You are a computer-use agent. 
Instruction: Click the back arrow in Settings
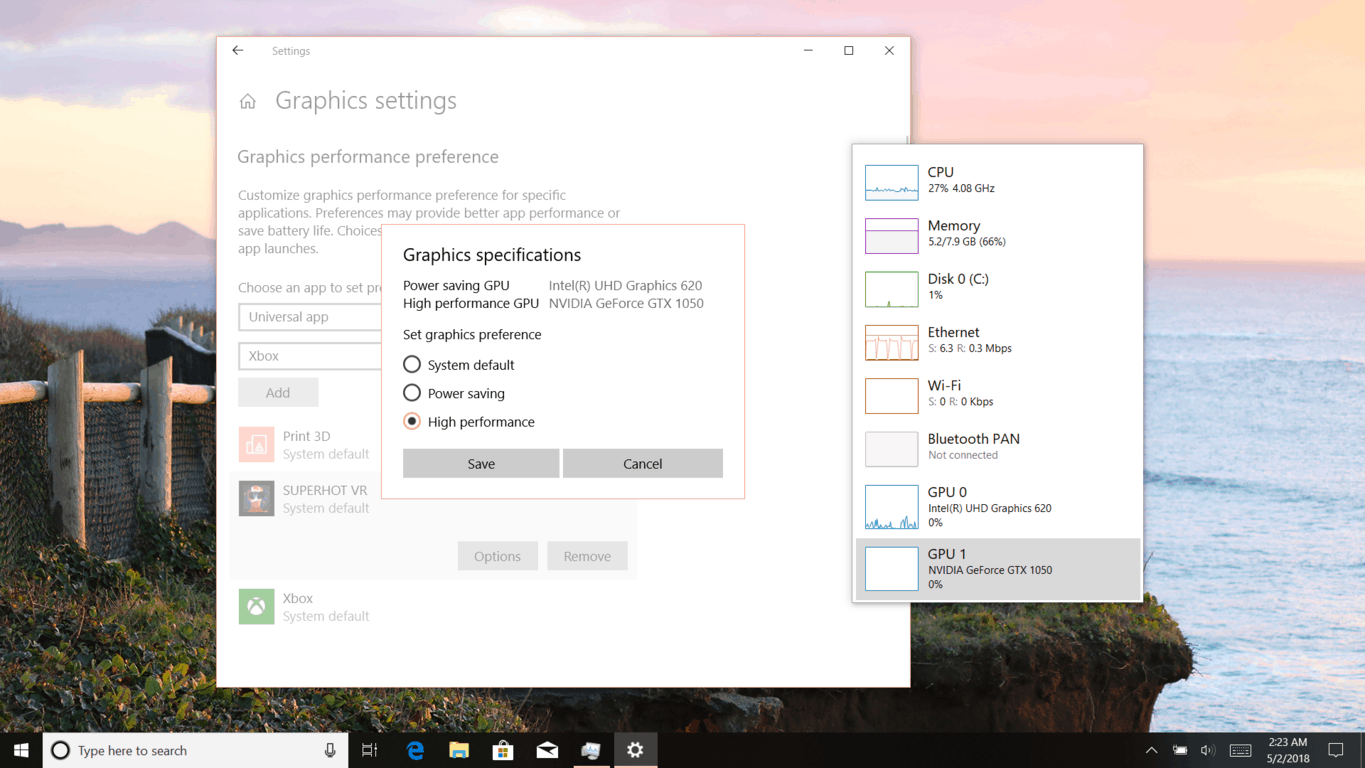238,50
